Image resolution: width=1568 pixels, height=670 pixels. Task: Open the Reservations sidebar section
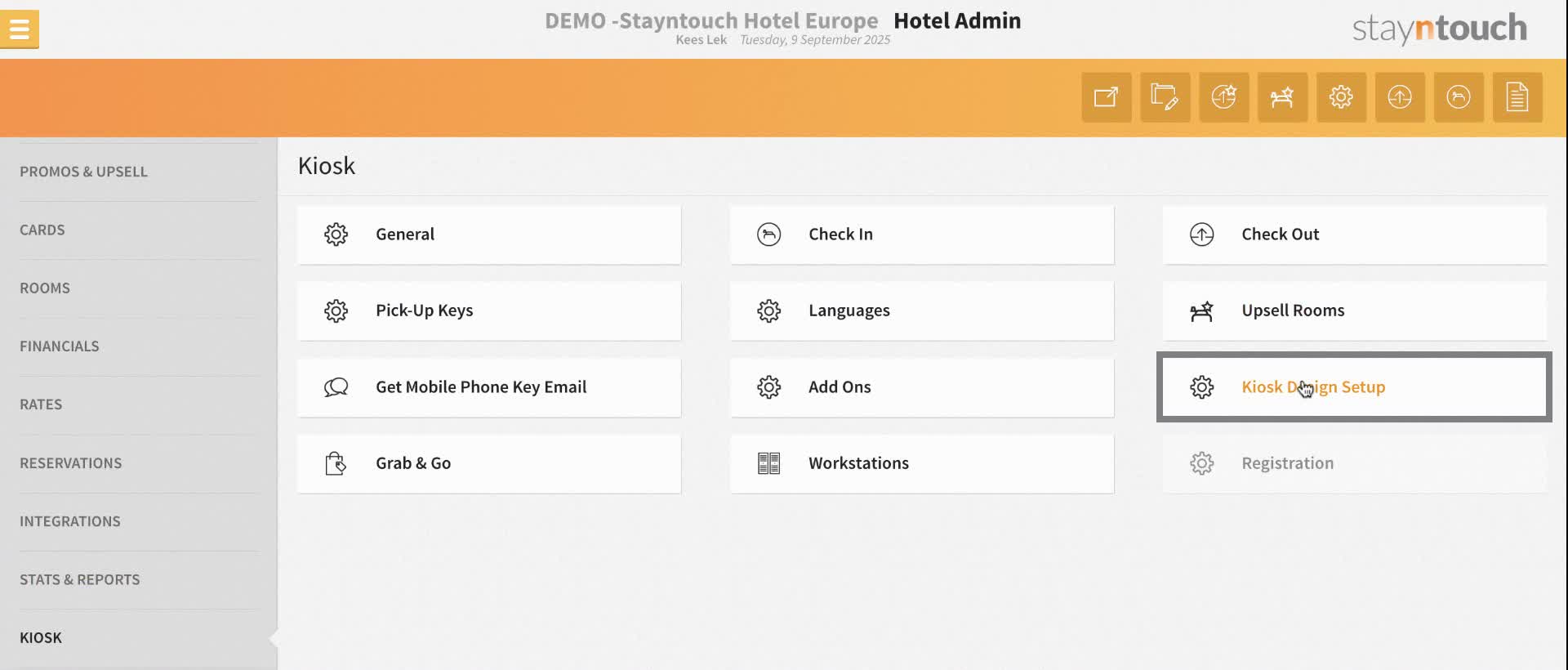pyautogui.click(x=139, y=463)
